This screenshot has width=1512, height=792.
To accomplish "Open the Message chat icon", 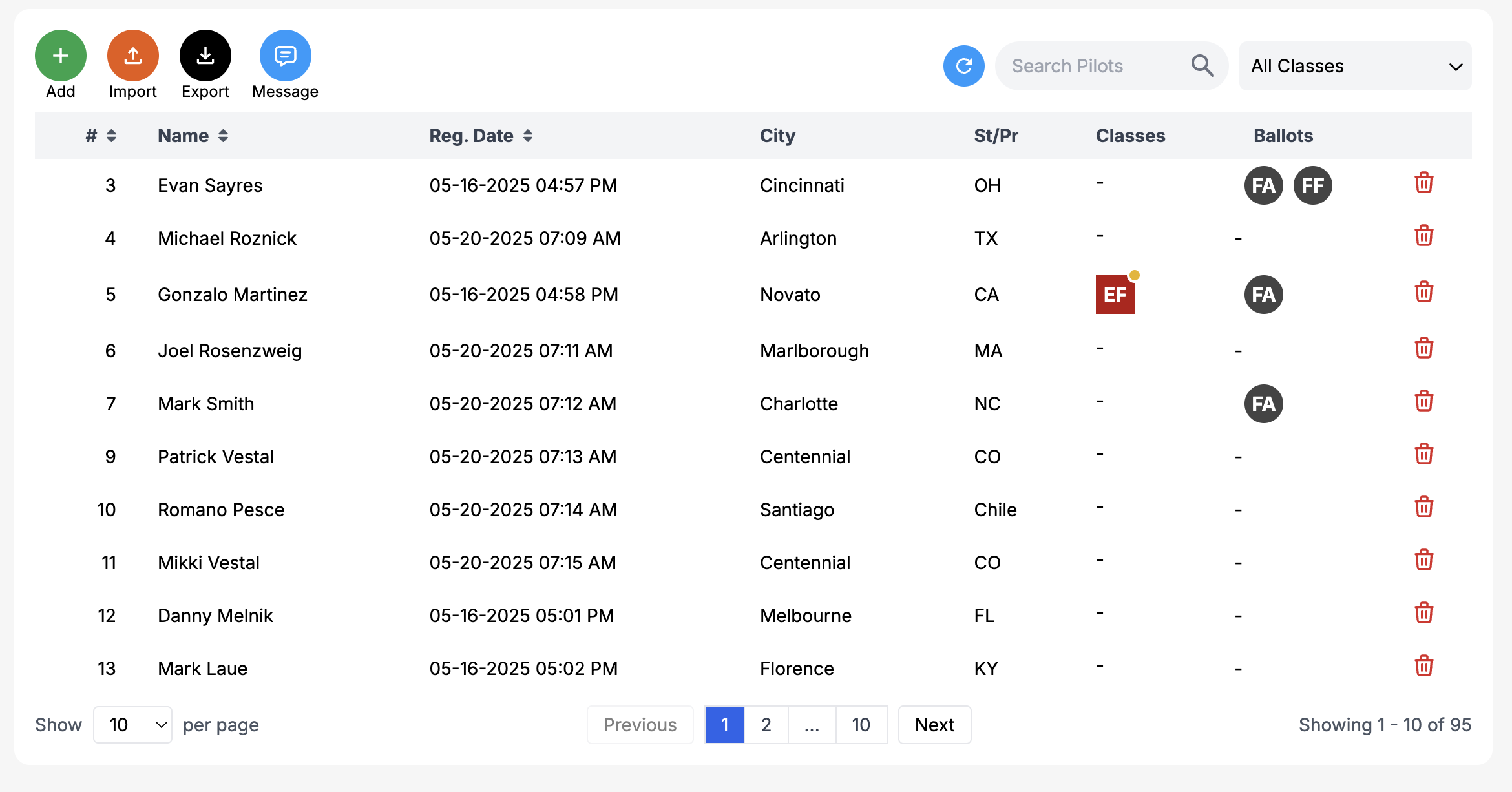I will [x=285, y=56].
